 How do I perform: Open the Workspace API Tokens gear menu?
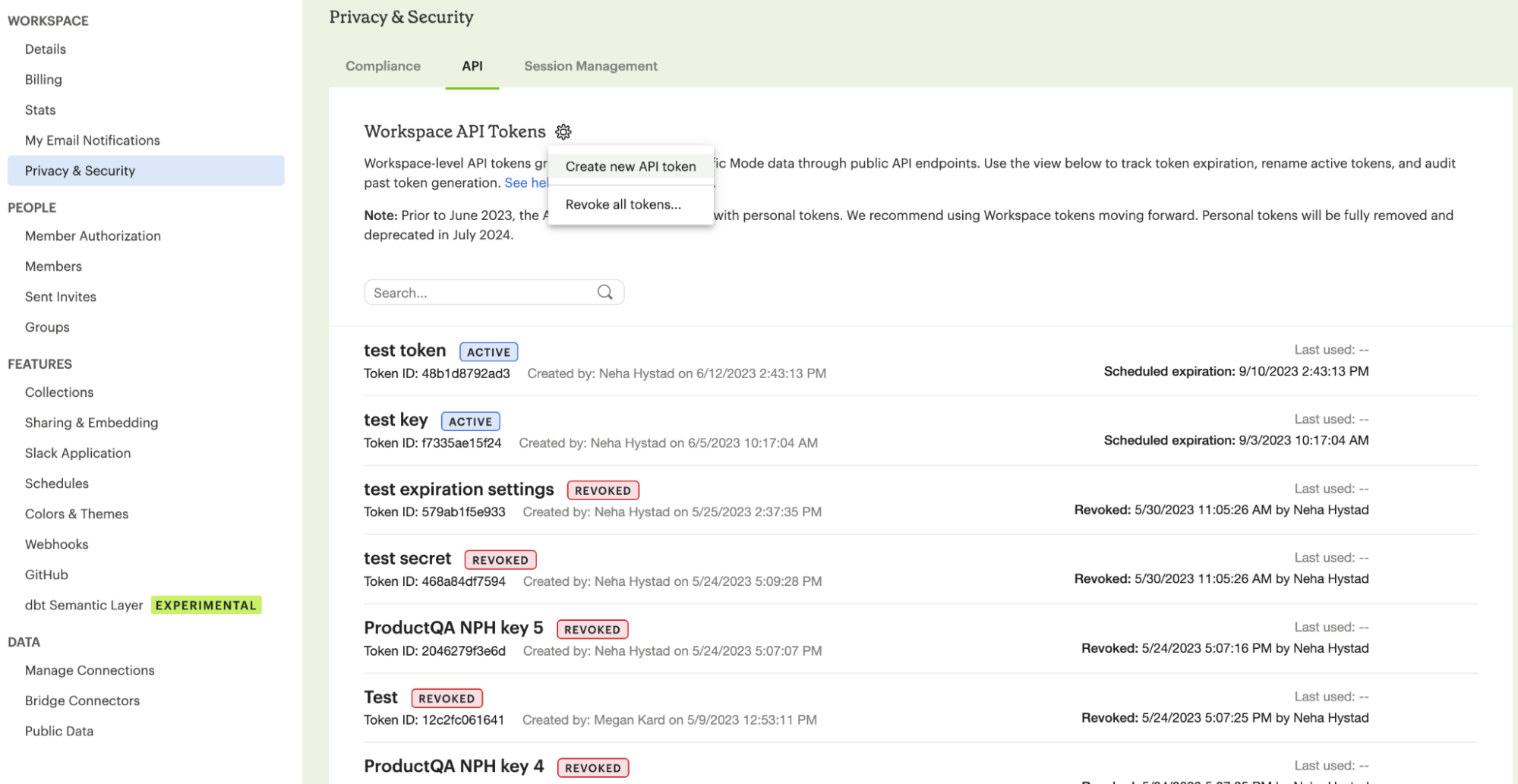click(563, 132)
